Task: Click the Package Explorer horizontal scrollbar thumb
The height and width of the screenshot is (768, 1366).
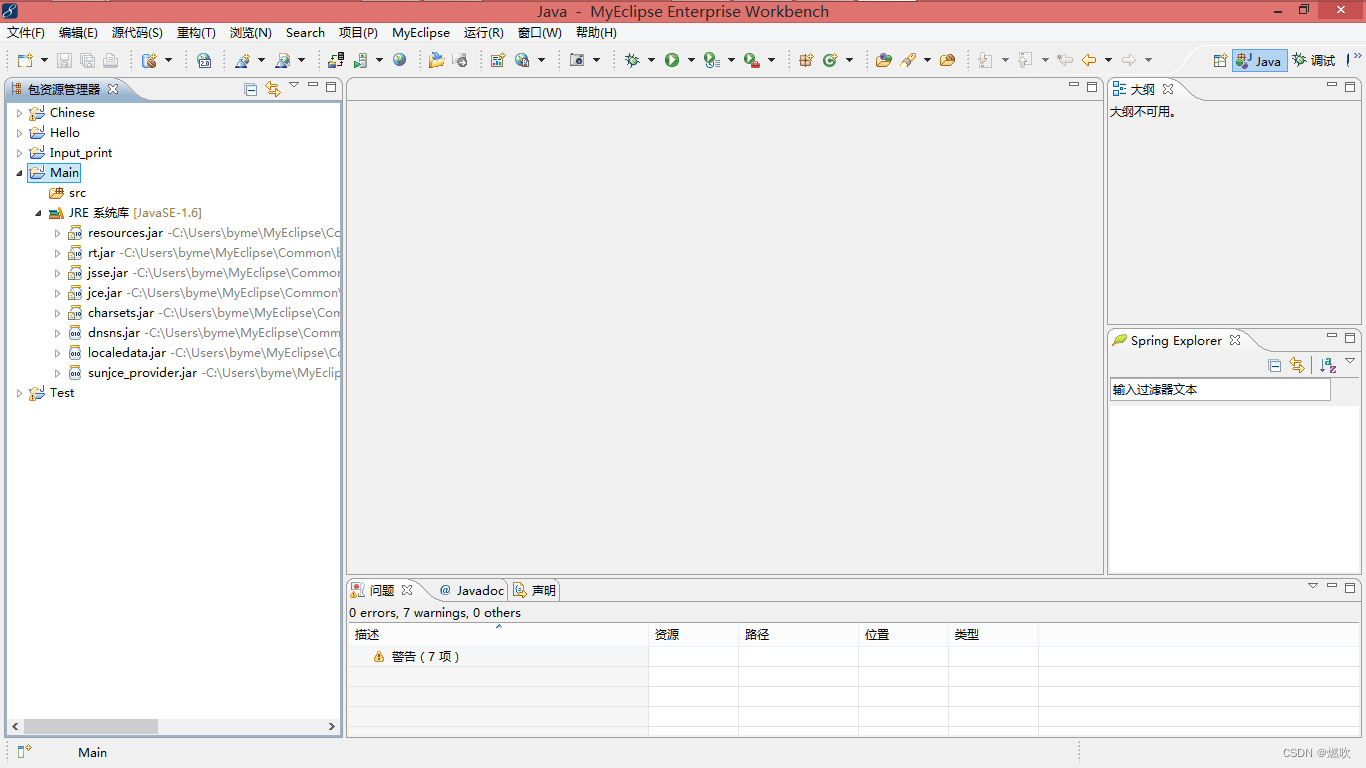Action: pos(91,727)
